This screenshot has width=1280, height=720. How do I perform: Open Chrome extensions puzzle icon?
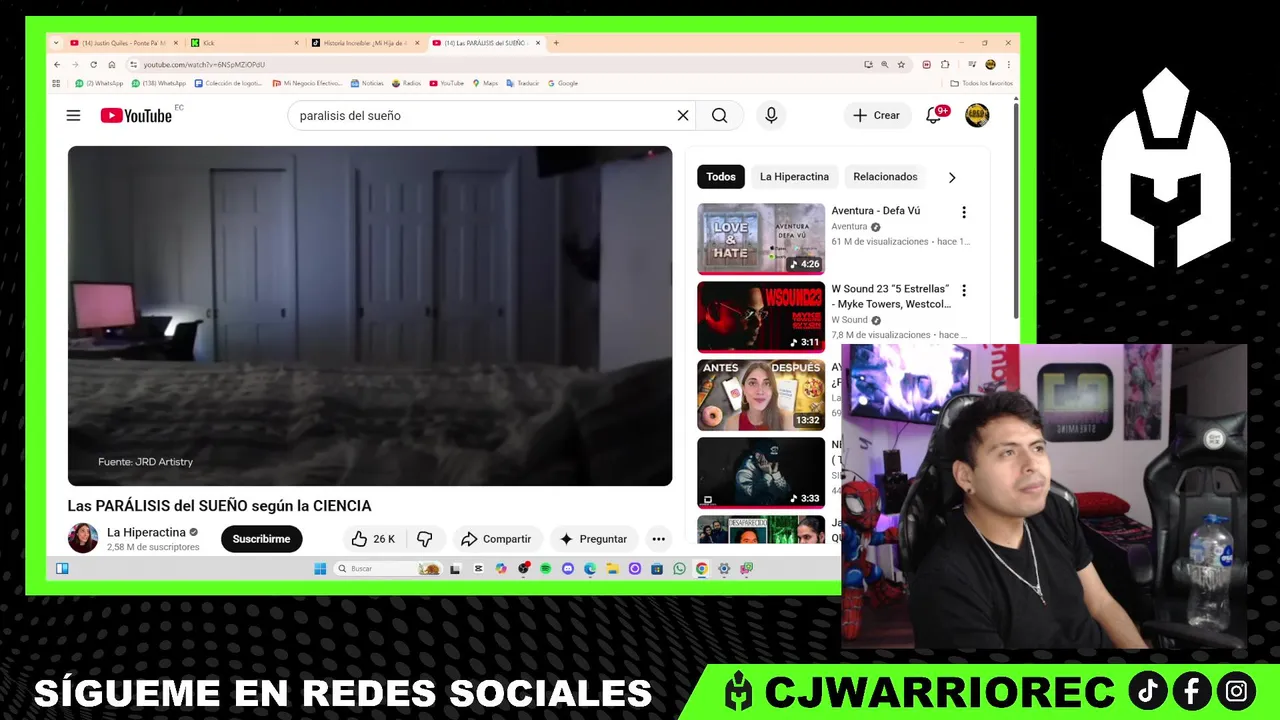click(945, 64)
